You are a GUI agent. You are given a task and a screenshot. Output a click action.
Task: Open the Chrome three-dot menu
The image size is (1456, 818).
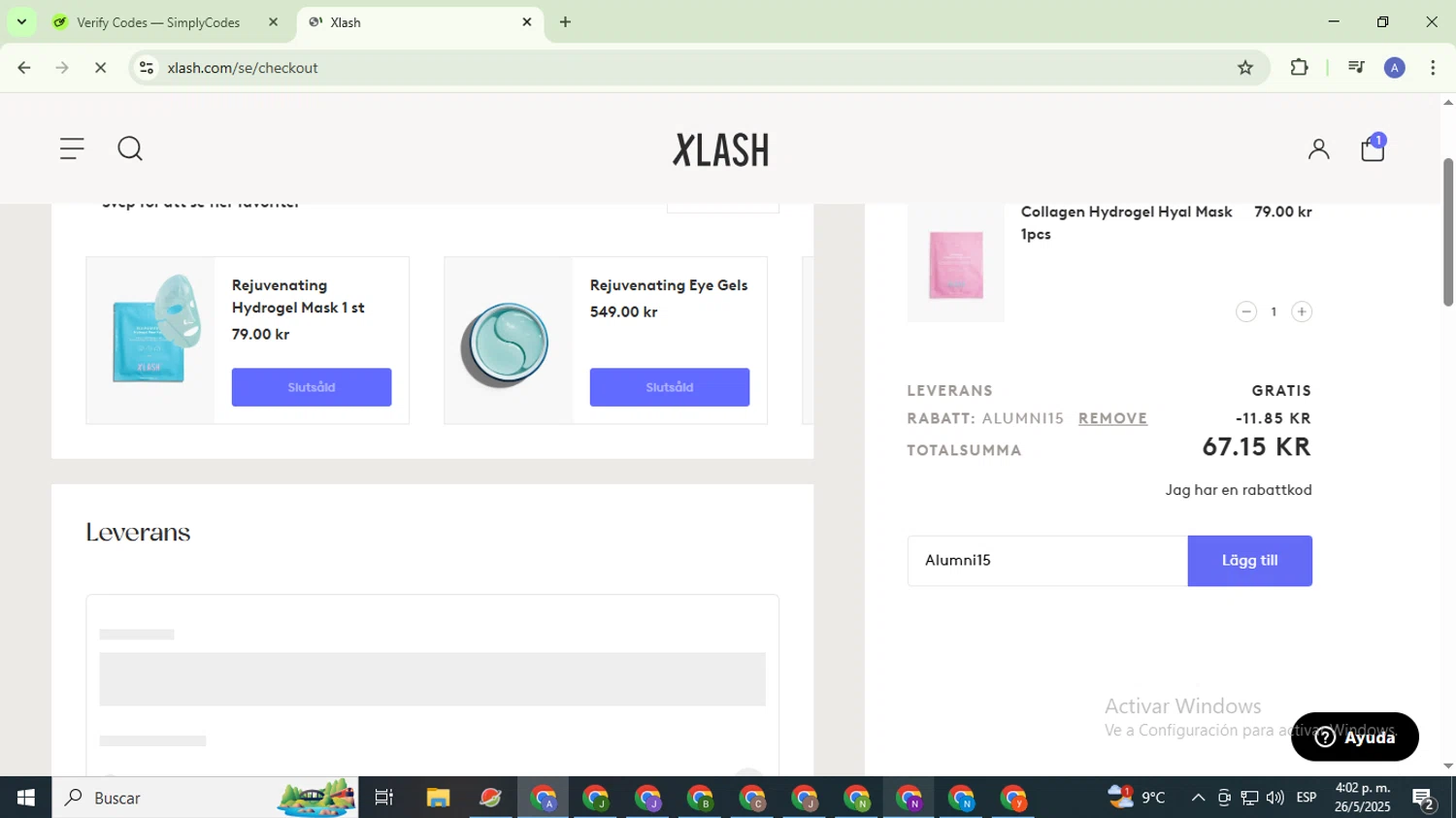[x=1433, y=68]
